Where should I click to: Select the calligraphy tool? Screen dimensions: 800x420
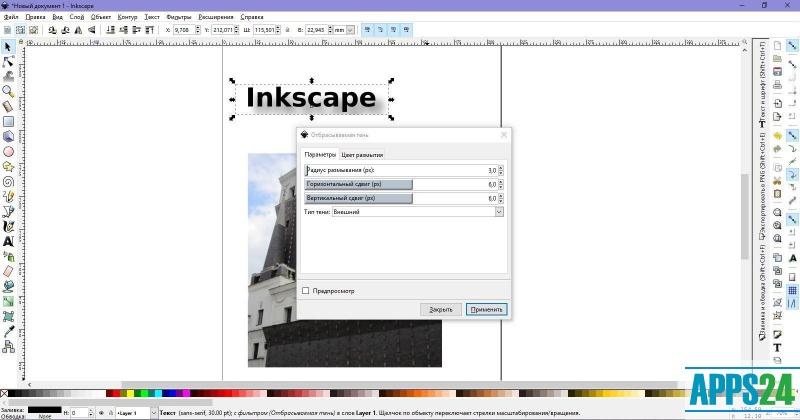click(8, 226)
